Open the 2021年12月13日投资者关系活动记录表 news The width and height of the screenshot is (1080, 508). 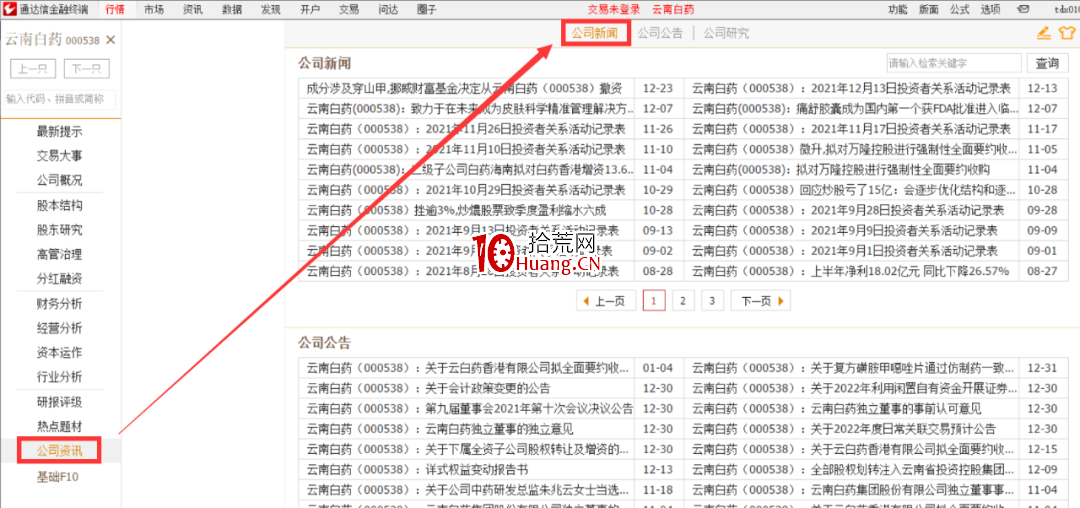pos(851,89)
